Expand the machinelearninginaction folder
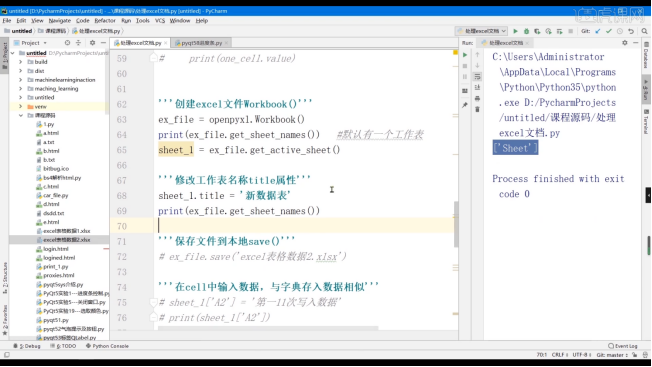Screen dimensions: 652x367 (20, 80)
